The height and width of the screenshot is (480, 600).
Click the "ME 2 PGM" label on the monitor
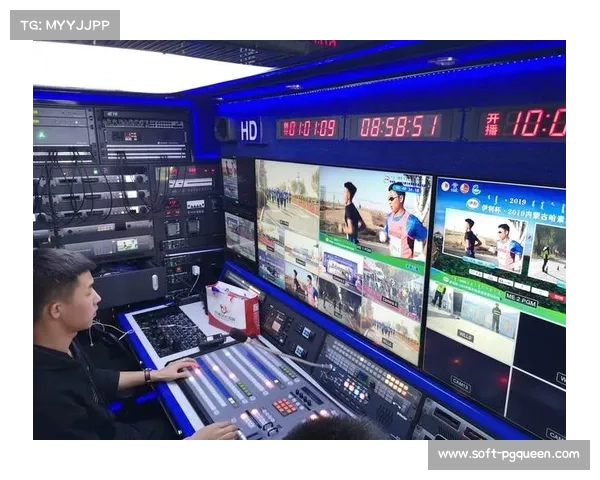(521, 299)
